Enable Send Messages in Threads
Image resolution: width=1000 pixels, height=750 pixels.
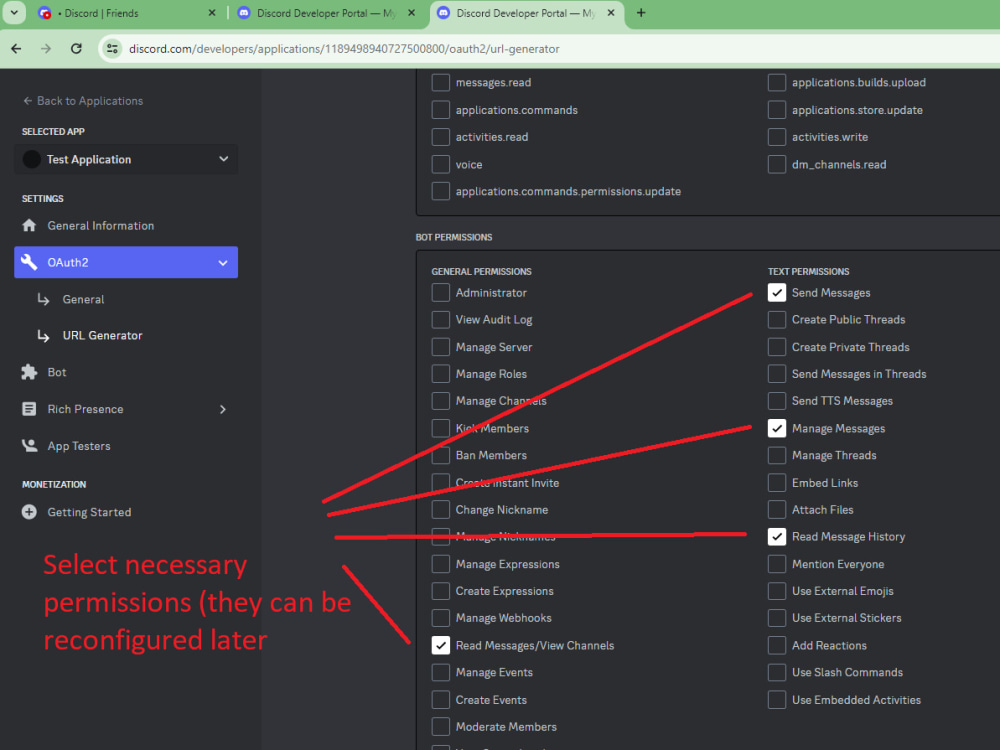(x=777, y=374)
